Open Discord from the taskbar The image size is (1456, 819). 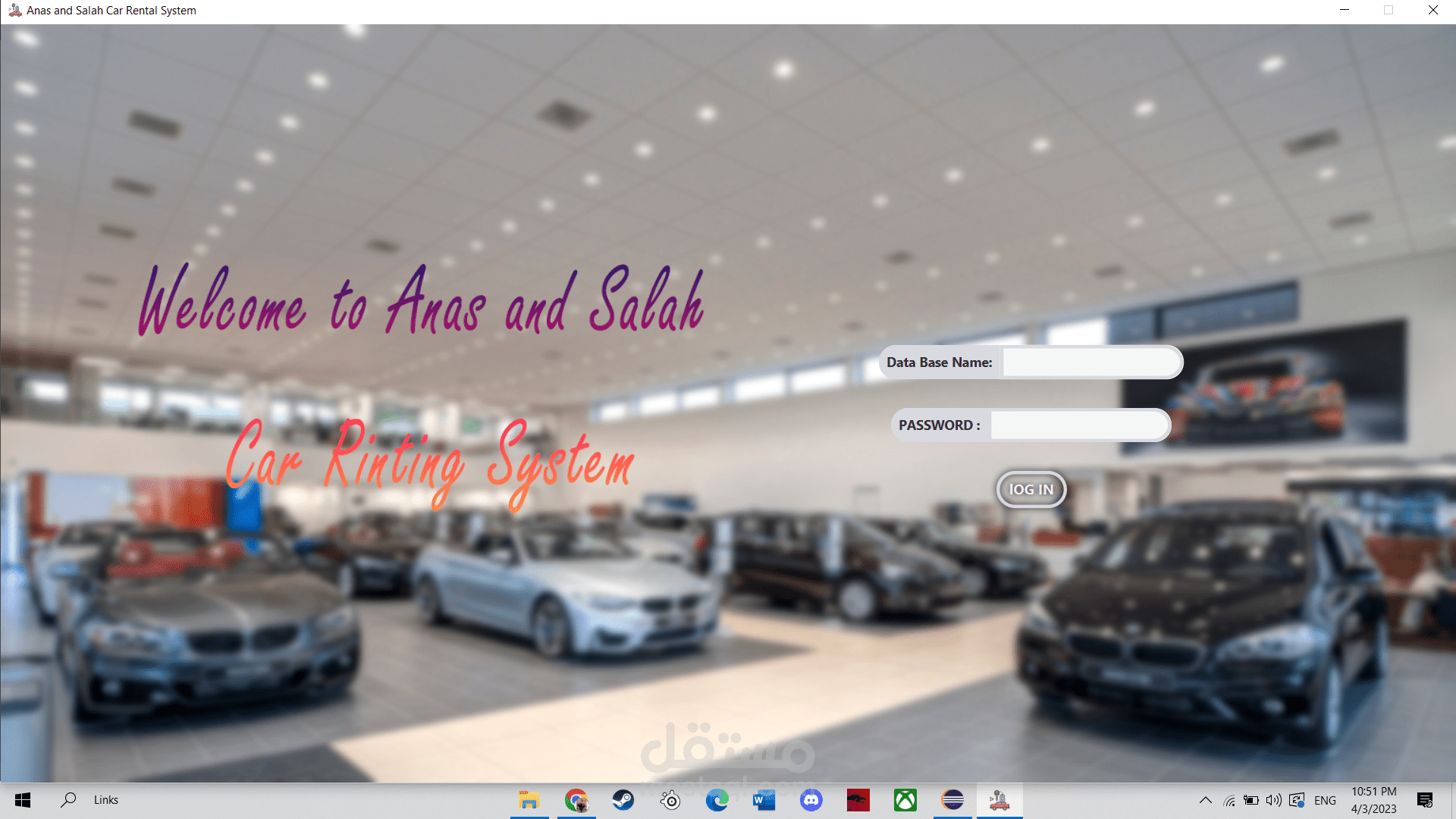(x=811, y=800)
